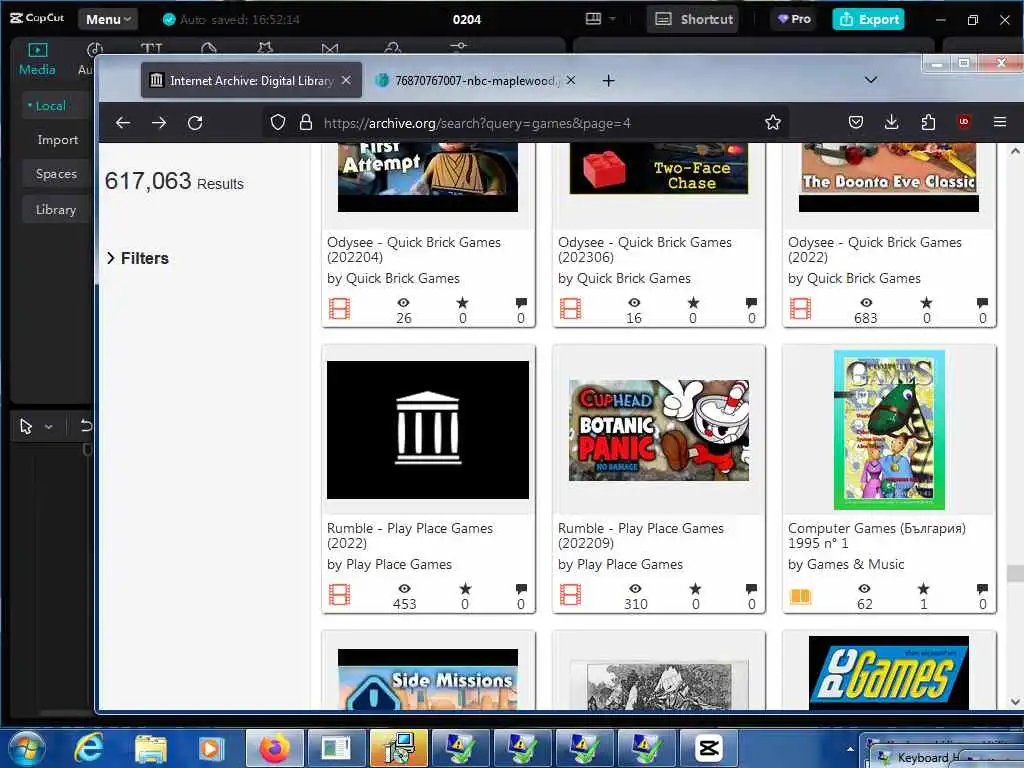
Task: Open the extensions puzzle icon
Action: [x=928, y=122]
